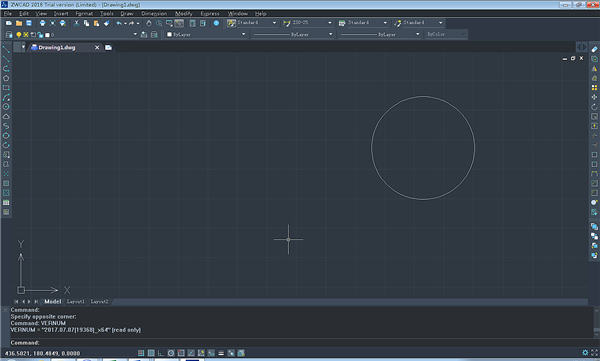Viewport: 600px width, 361px height.
Task: Open the ByLayer color dropdown
Action: [x=207, y=34]
